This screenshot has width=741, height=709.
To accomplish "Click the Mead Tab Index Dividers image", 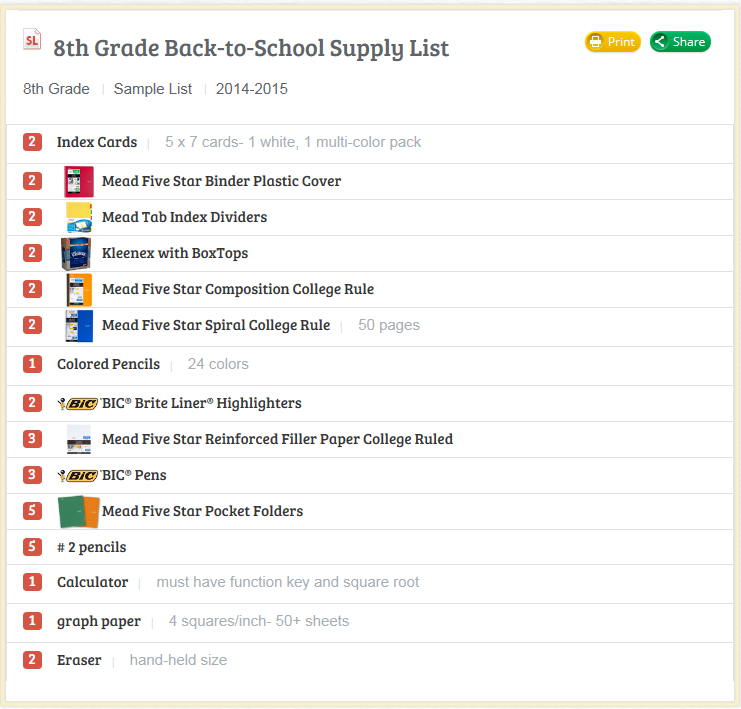I will pyautogui.click(x=79, y=217).
